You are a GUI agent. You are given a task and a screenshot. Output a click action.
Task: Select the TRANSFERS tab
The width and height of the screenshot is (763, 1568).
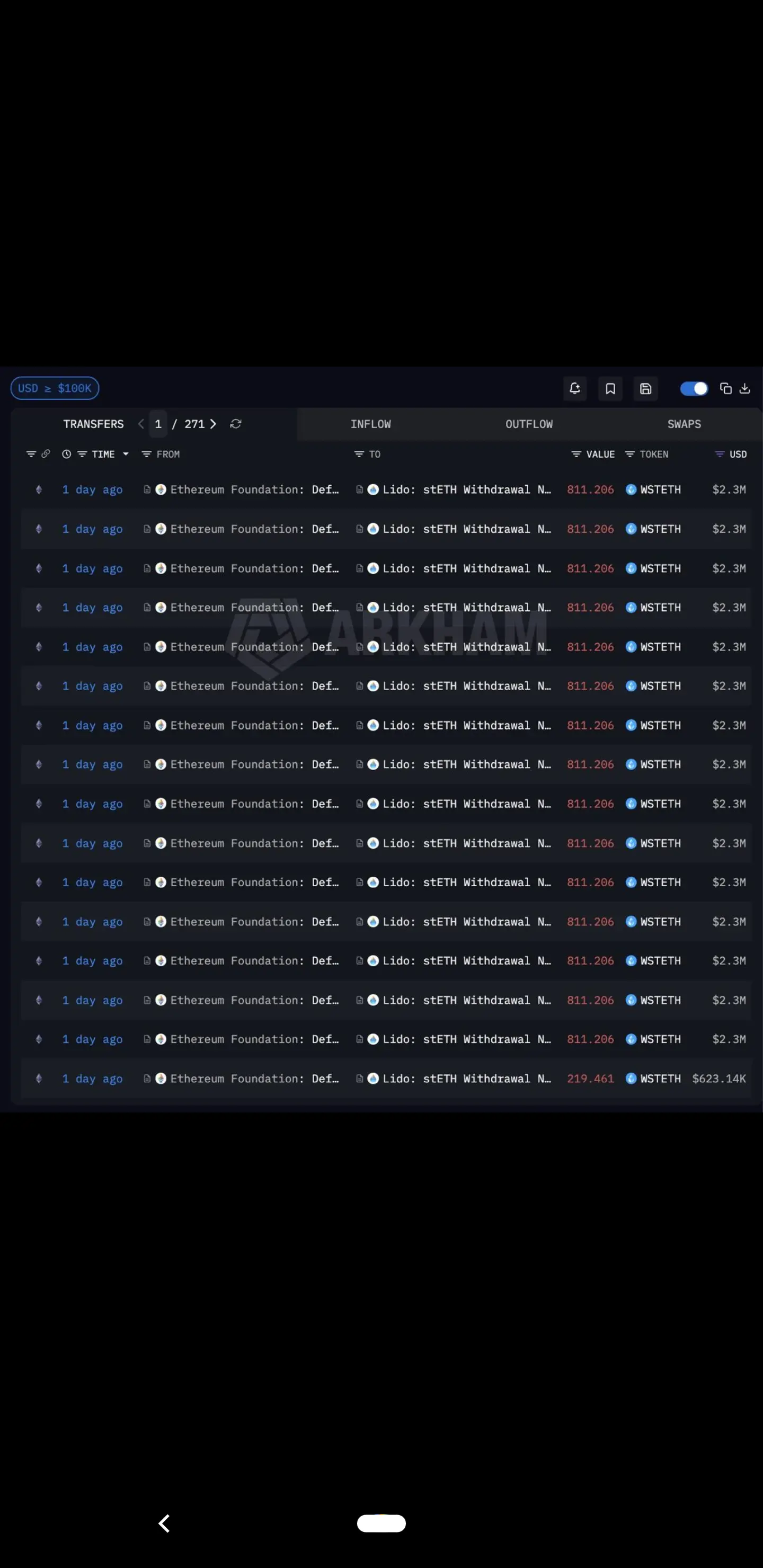(93, 424)
